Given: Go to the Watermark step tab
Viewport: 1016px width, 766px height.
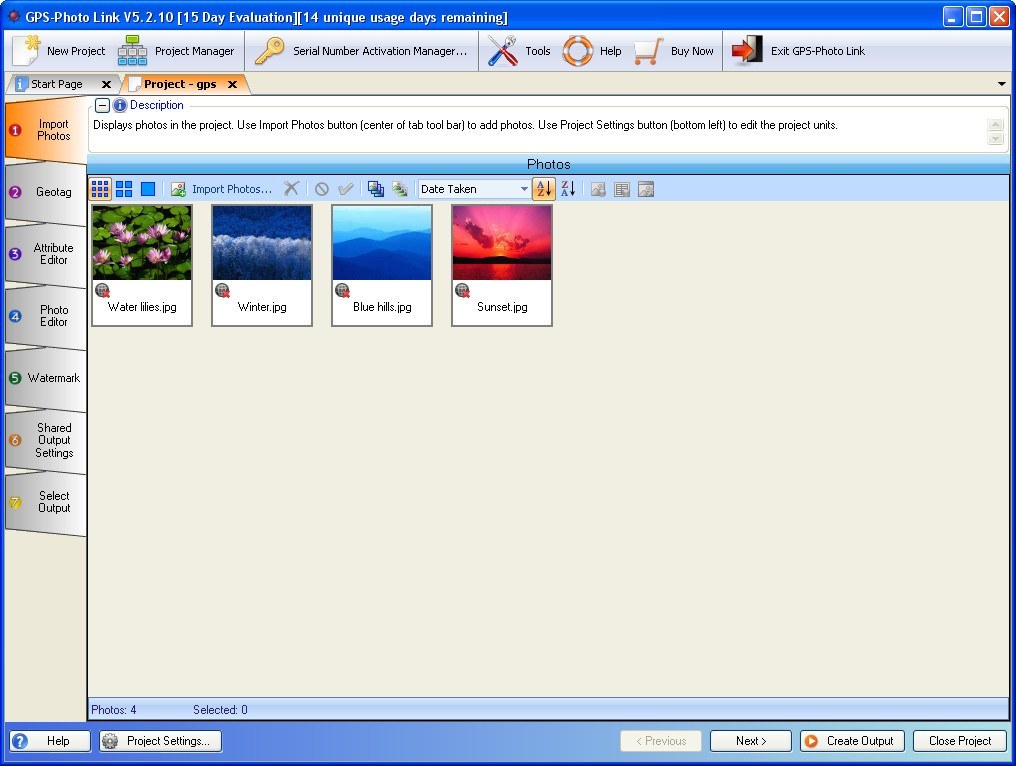Looking at the screenshot, I should [45, 378].
